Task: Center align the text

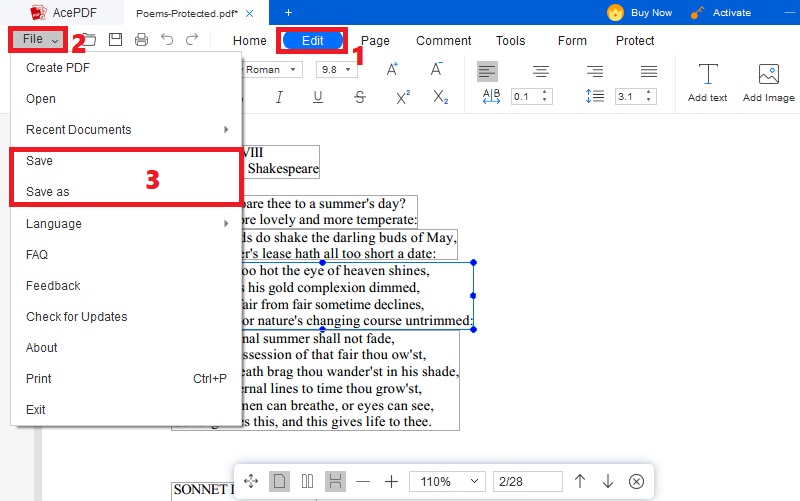Action: tap(541, 71)
